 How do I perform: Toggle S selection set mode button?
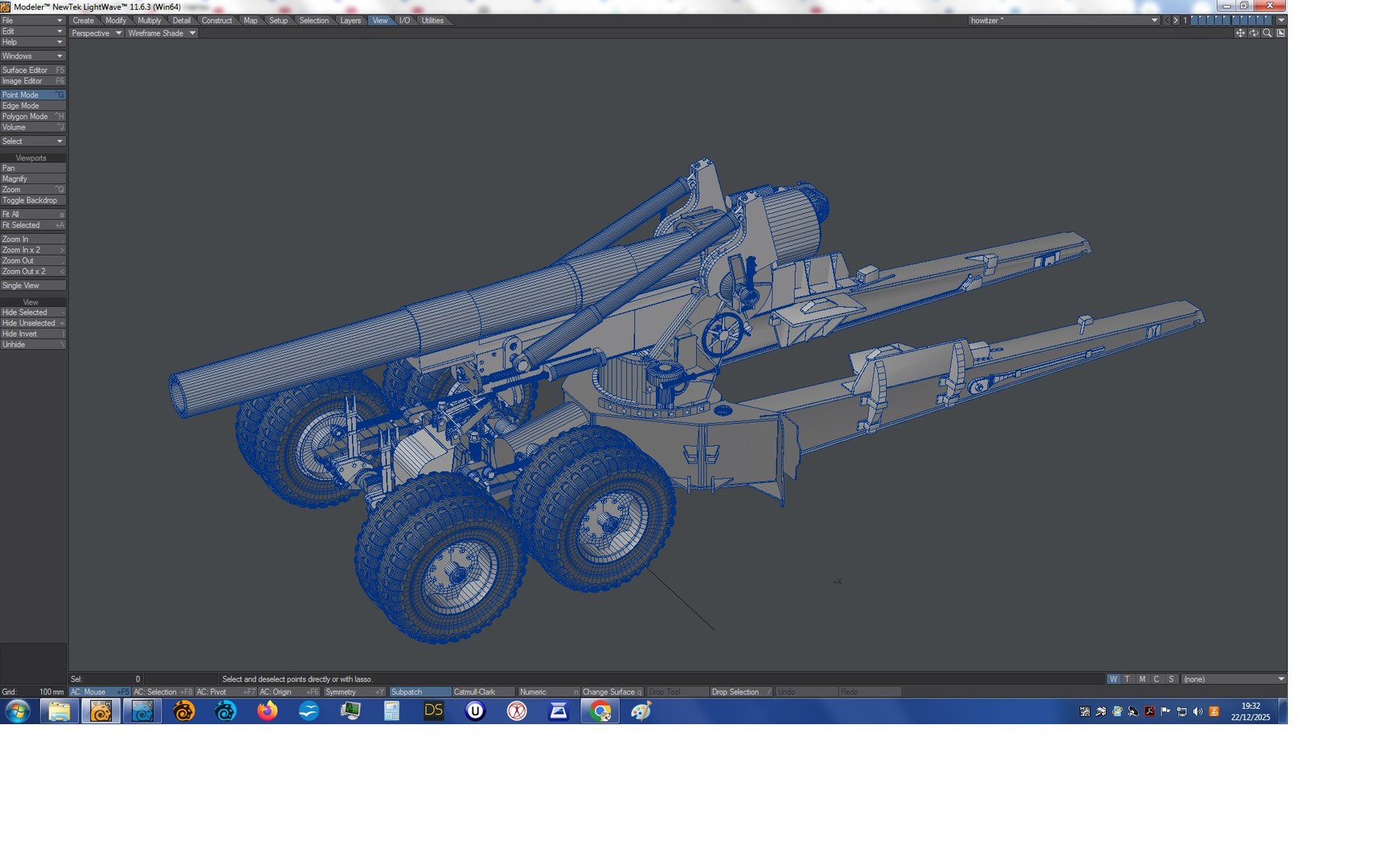coord(1171,679)
